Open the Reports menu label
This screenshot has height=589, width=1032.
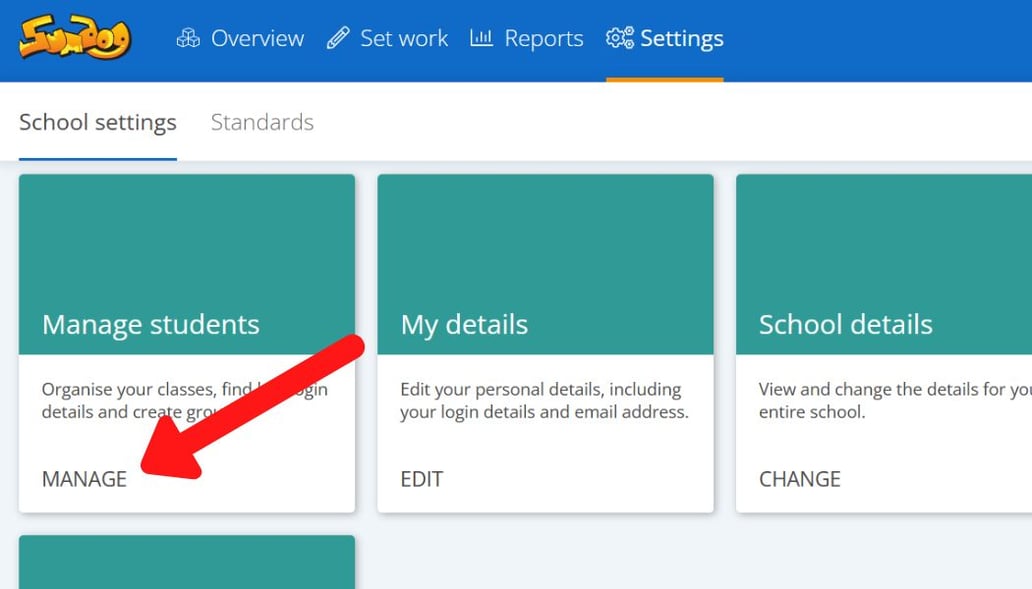tap(543, 38)
